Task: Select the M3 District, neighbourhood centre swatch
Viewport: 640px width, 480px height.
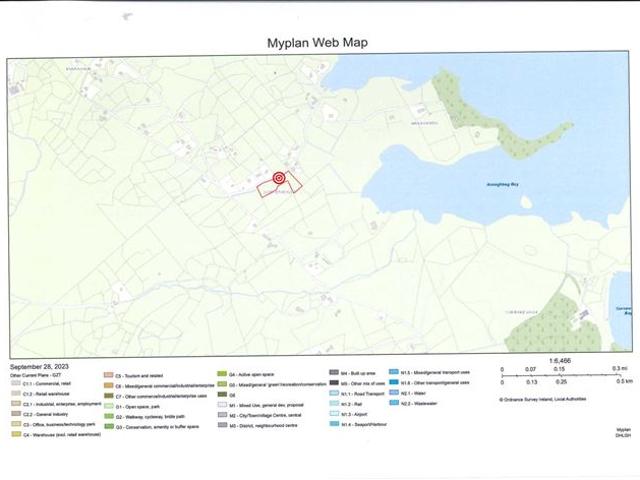Action: click(222, 425)
